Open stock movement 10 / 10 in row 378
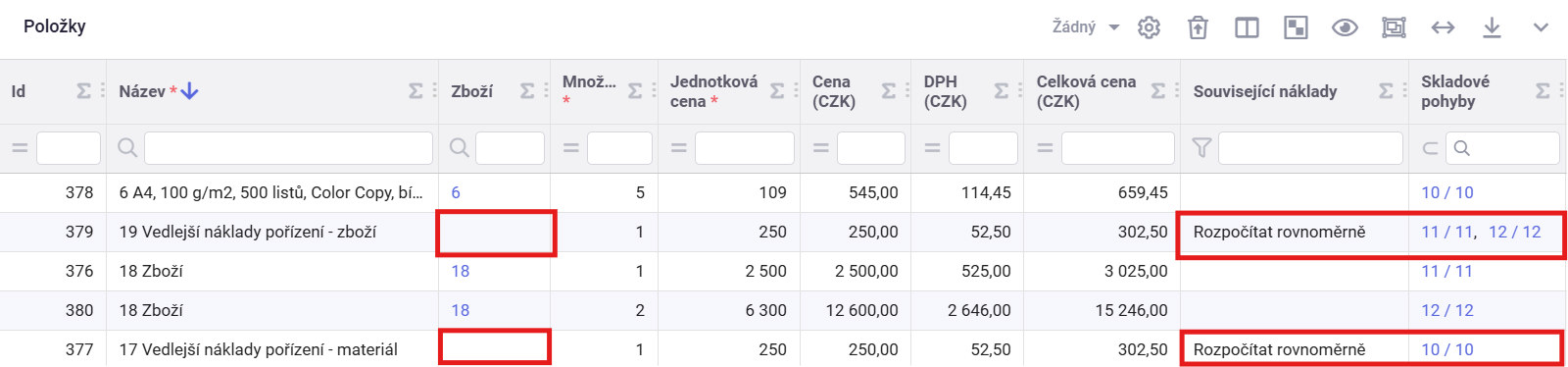Viewport: 1568px width, 367px height. click(x=1447, y=192)
